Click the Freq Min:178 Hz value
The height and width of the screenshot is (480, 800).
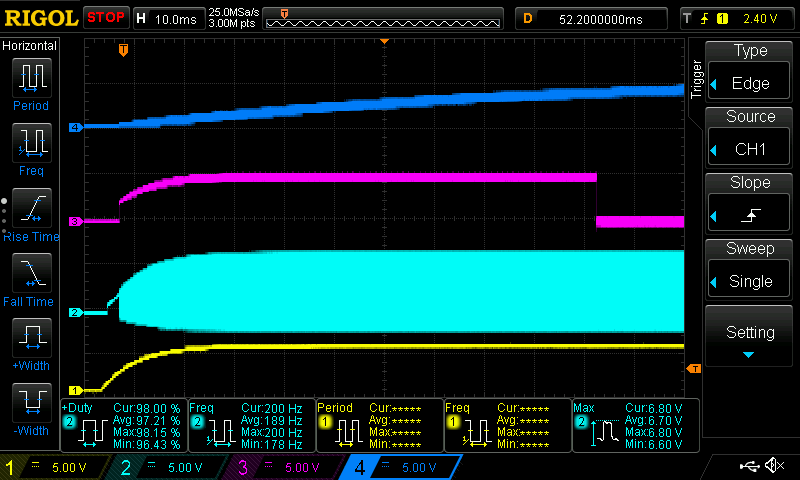pos(271,444)
